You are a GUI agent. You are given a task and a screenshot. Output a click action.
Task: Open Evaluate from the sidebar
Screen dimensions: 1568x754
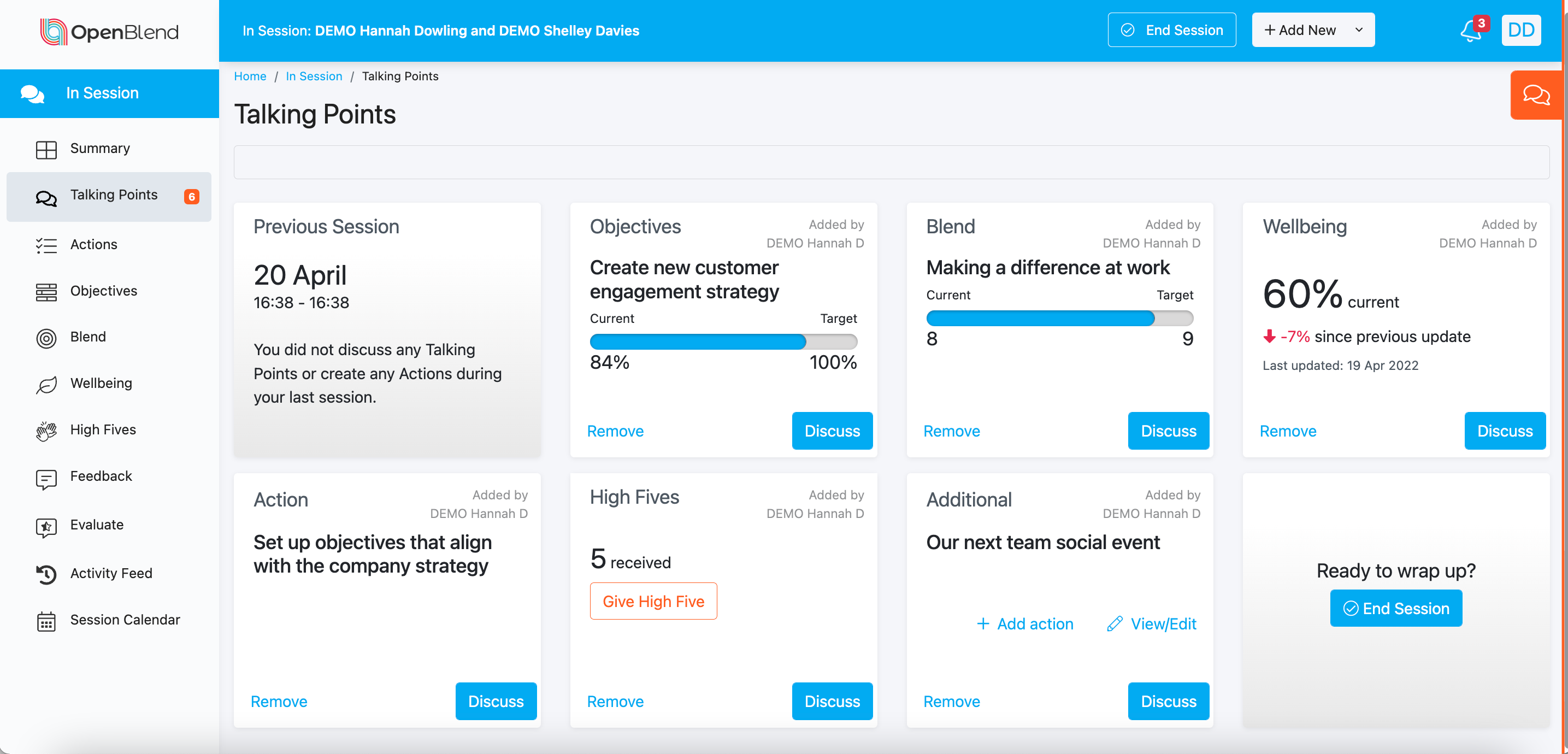pyautogui.click(x=96, y=525)
